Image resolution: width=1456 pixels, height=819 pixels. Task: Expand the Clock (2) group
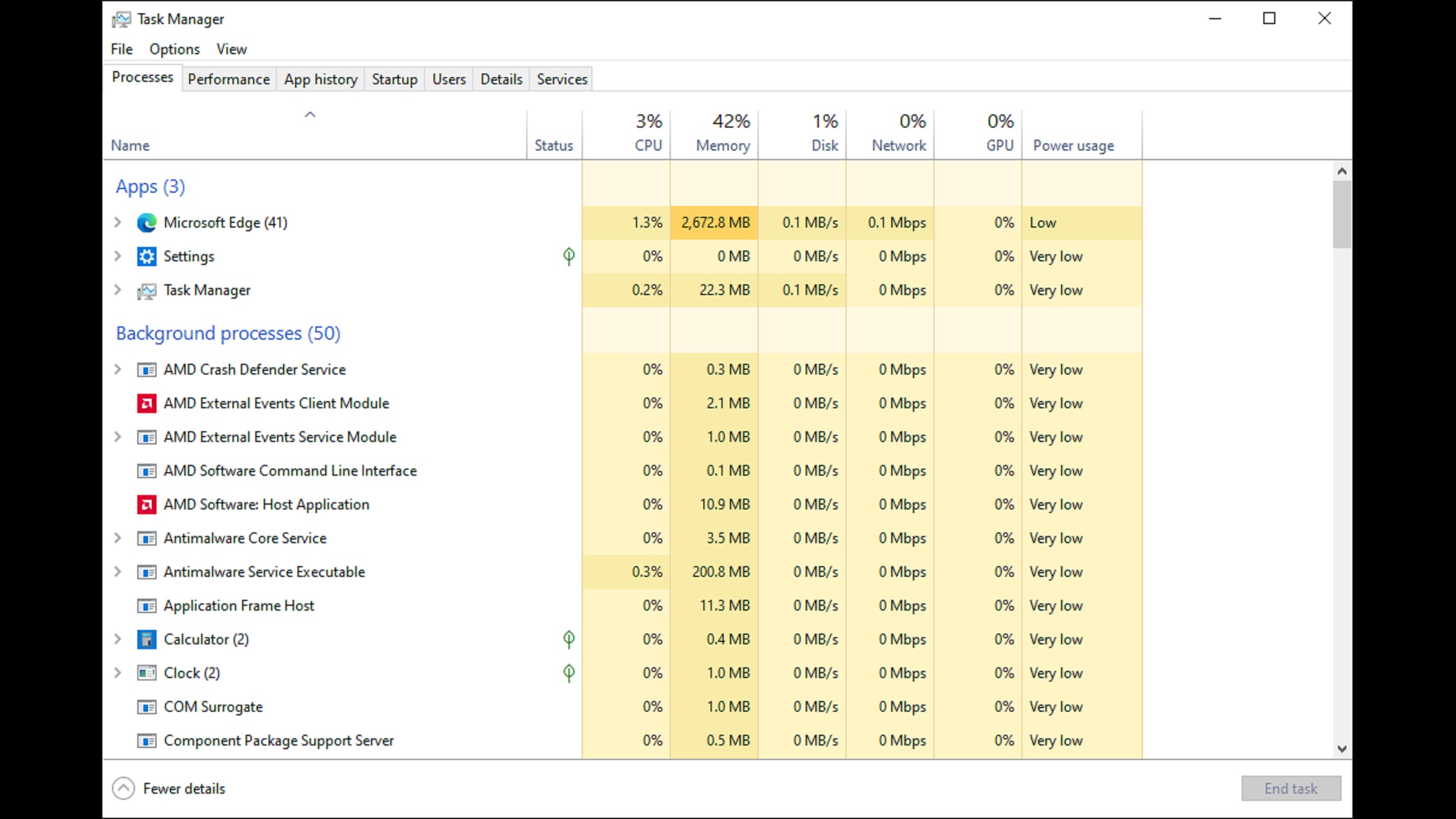point(118,673)
